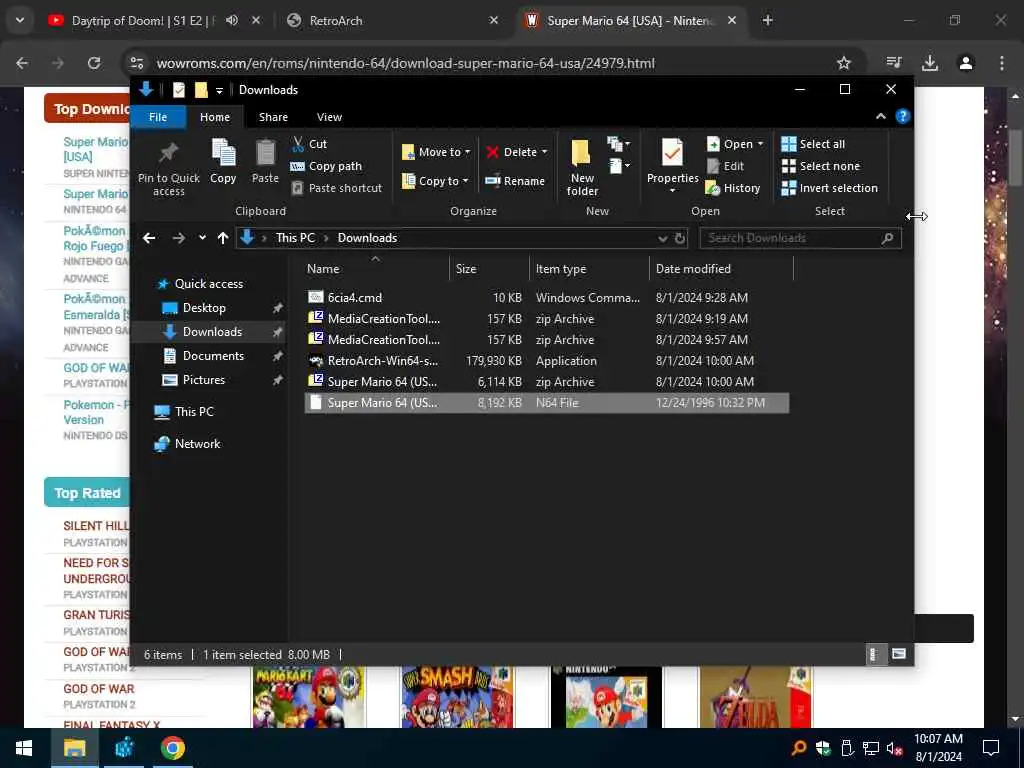Switch to large icons view
Image resolution: width=1024 pixels, height=768 pixels.
(x=899, y=654)
